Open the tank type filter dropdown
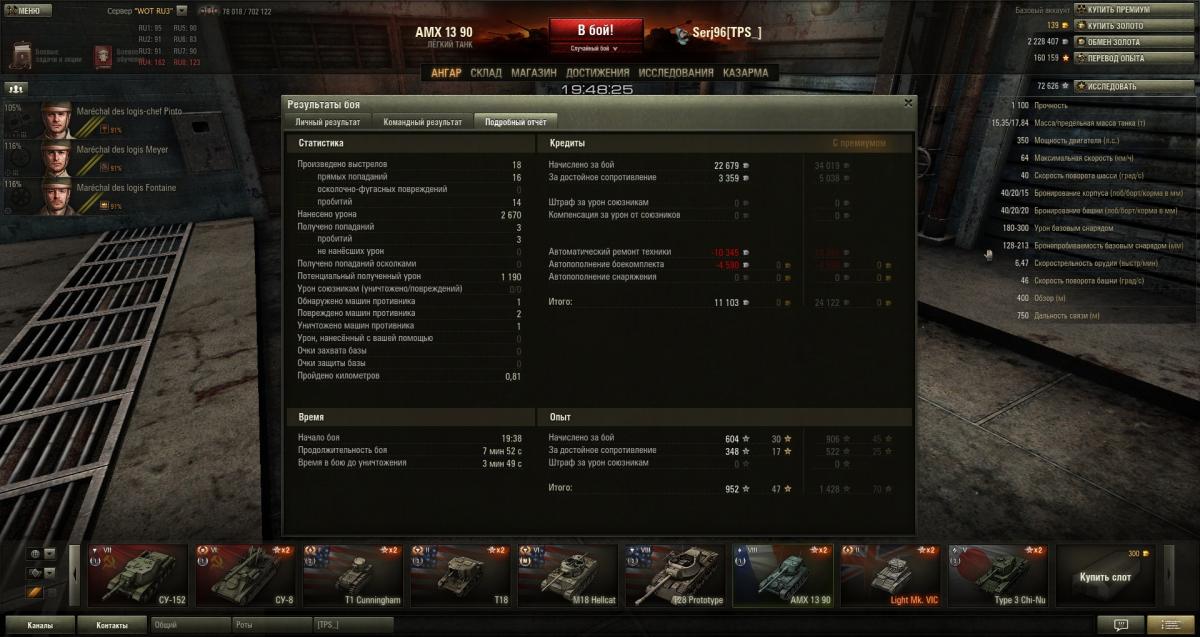Viewport: 1200px width, 637px height. [49, 573]
